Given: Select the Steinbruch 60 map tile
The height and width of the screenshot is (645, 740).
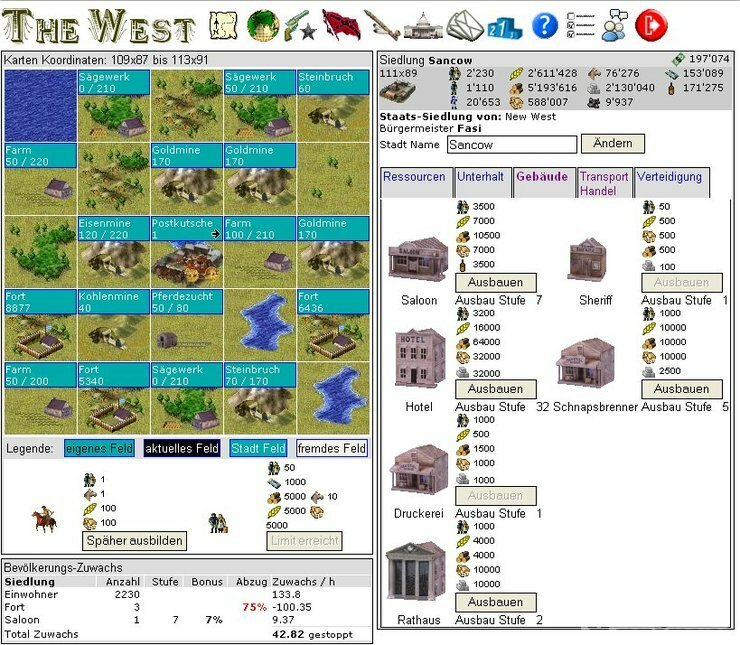Looking at the screenshot, I should (333, 105).
